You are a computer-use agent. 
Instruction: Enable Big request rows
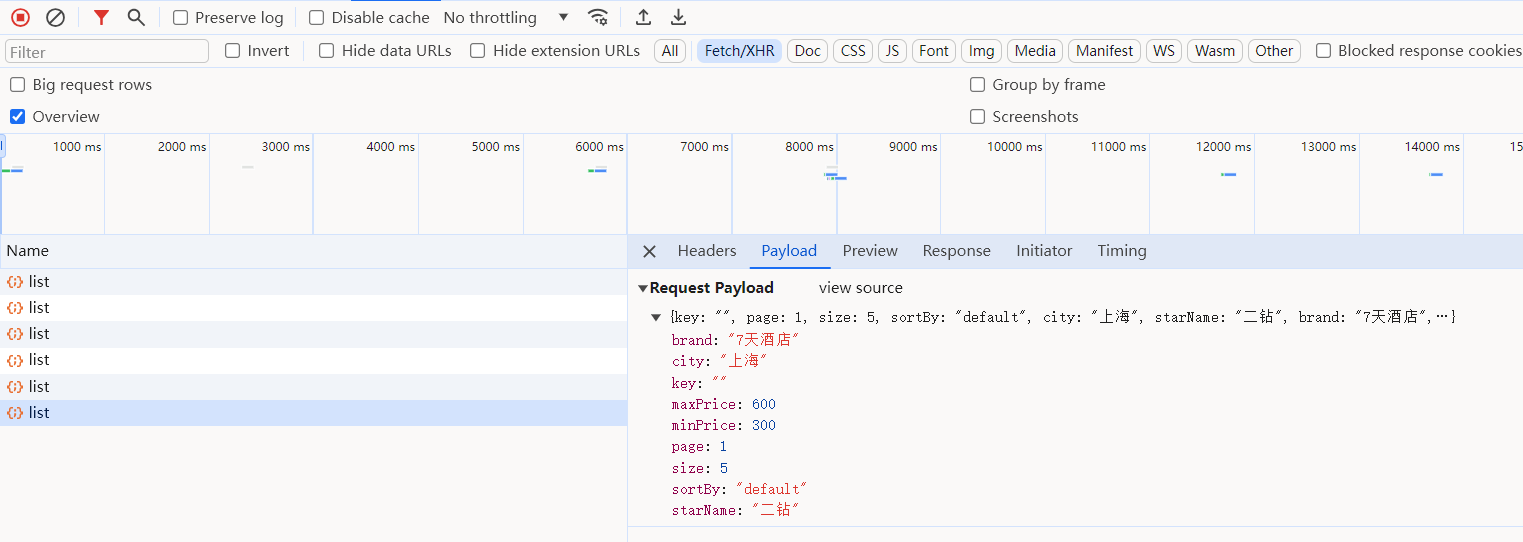[x=17, y=85]
